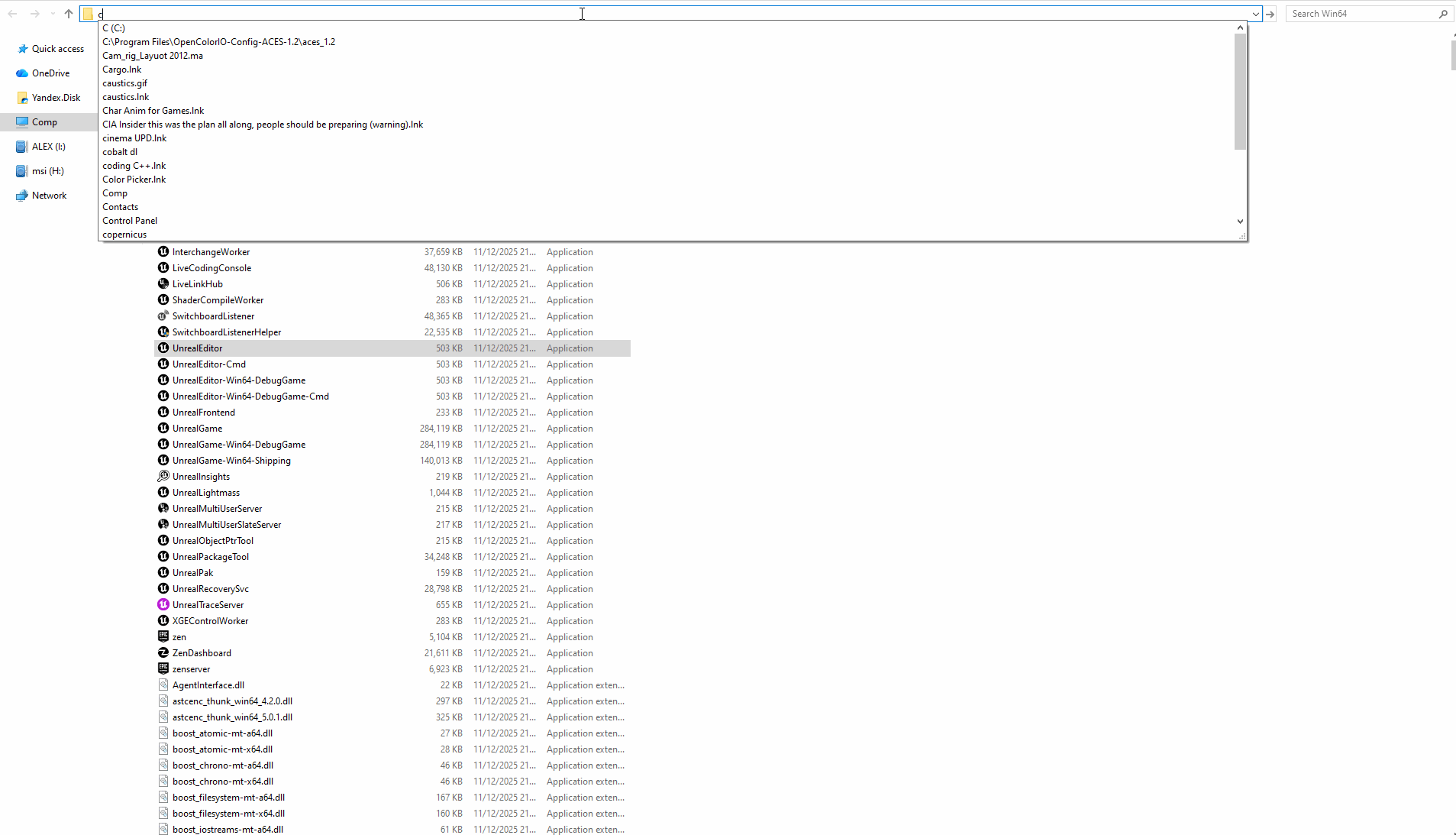Open the ALEX (I:) drive
Image resolution: width=1456 pixels, height=835 pixels.
click(x=48, y=147)
